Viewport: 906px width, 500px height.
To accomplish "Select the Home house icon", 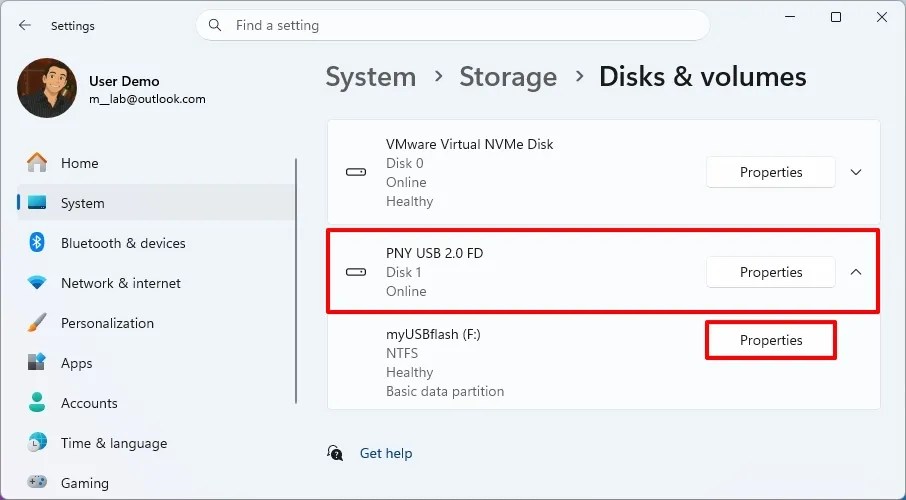I will tap(37, 163).
